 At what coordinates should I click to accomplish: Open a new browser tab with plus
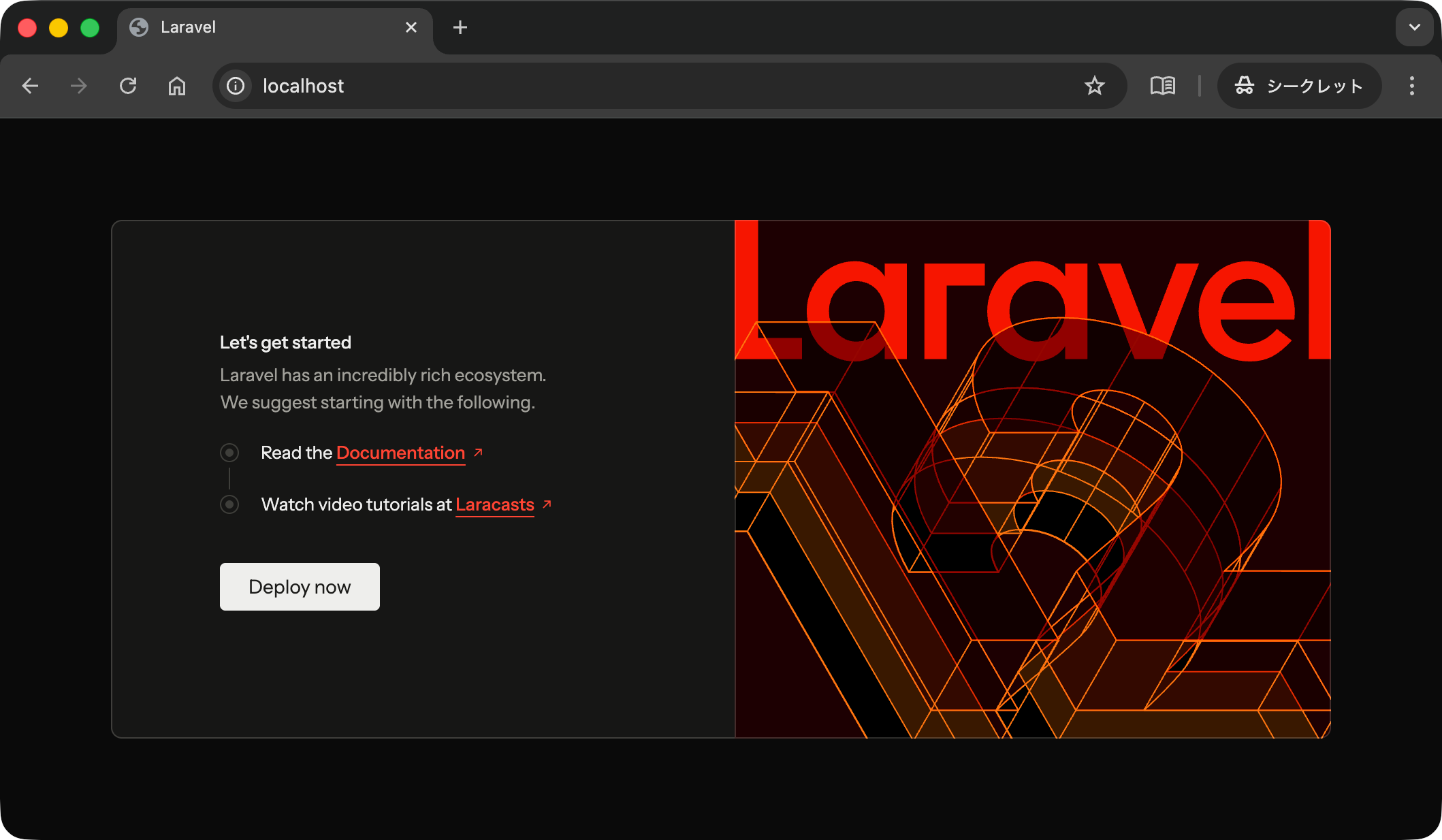coord(460,27)
